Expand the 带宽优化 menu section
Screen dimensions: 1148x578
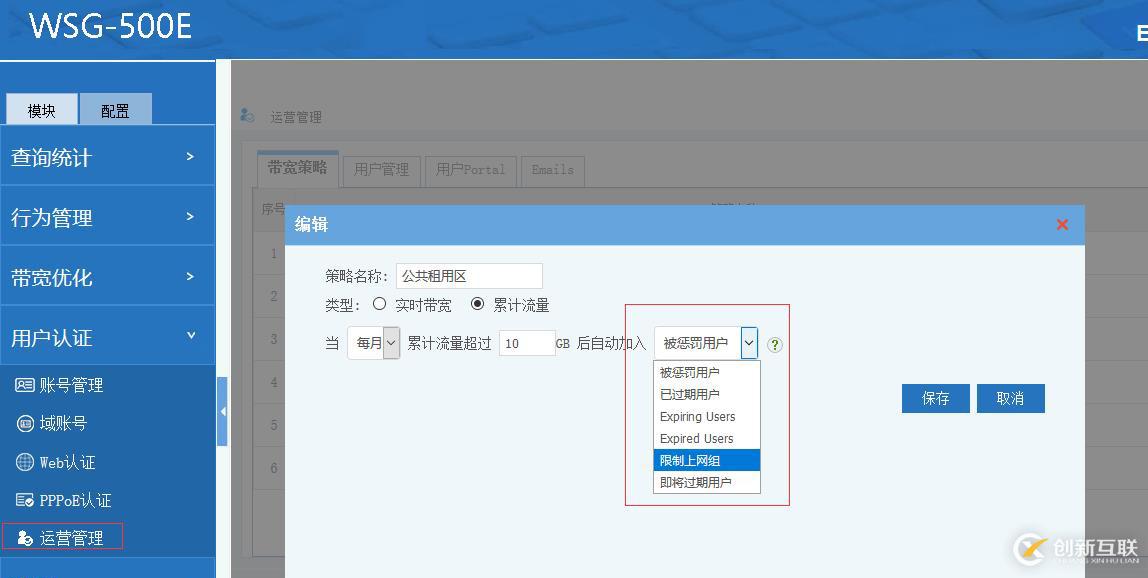click(108, 277)
